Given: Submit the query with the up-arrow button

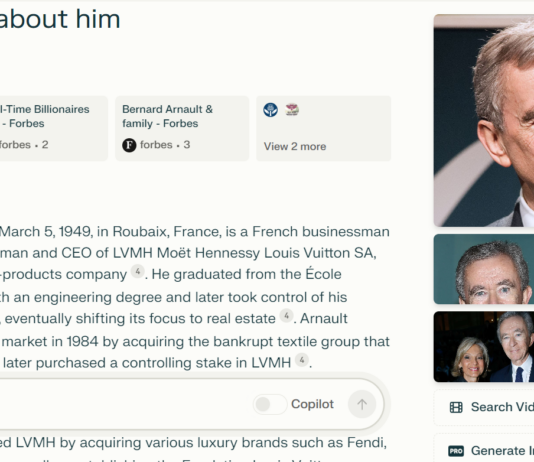Looking at the screenshot, I should [362, 404].
